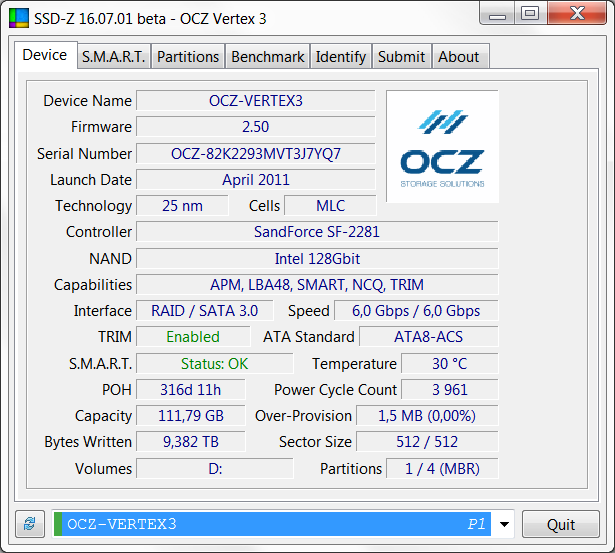Click the serial number OCZ-82K2293MVT3J7YQ7
Screen dimensions: 615x553
coord(256,153)
